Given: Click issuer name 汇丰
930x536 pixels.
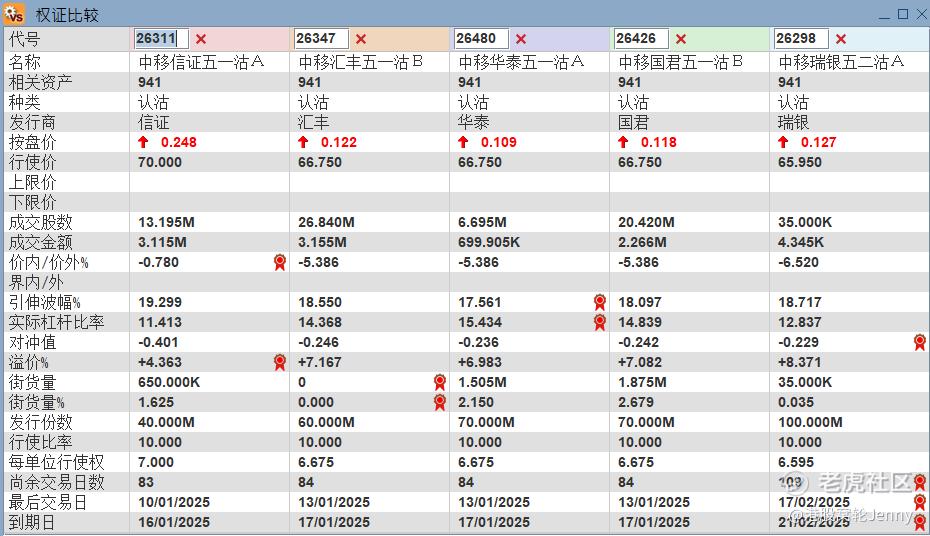Looking at the screenshot, I should coord(314,122).
